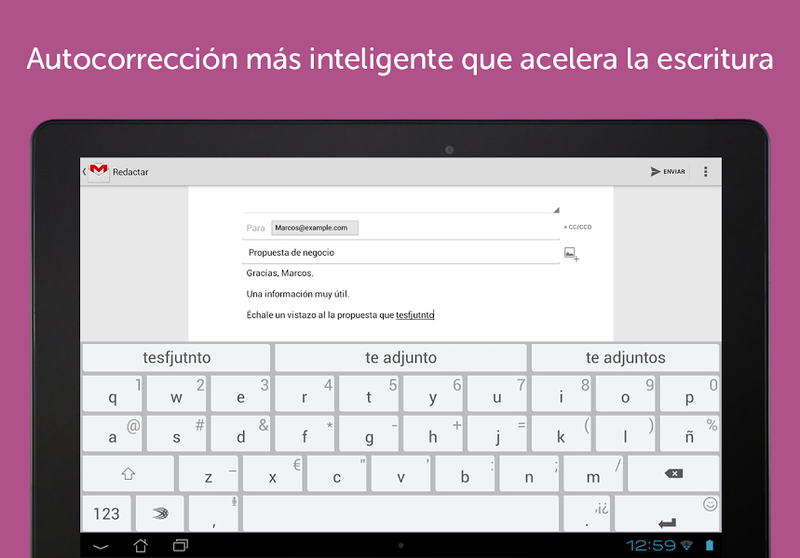Go to the Android home screen
The width and height of the screenshot is (800, 558).
[141, 546]
